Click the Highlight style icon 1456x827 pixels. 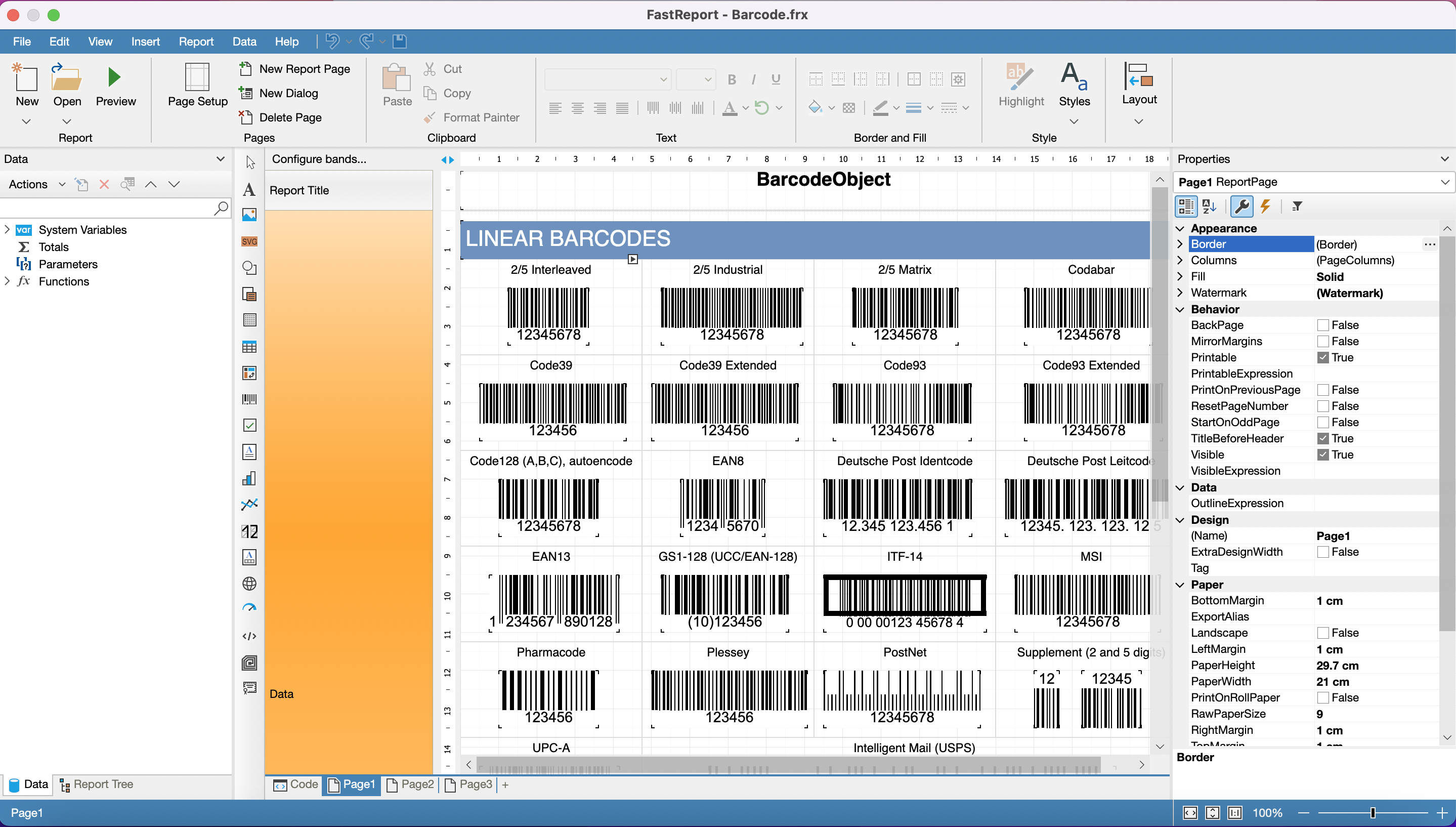click(1020, 77)
